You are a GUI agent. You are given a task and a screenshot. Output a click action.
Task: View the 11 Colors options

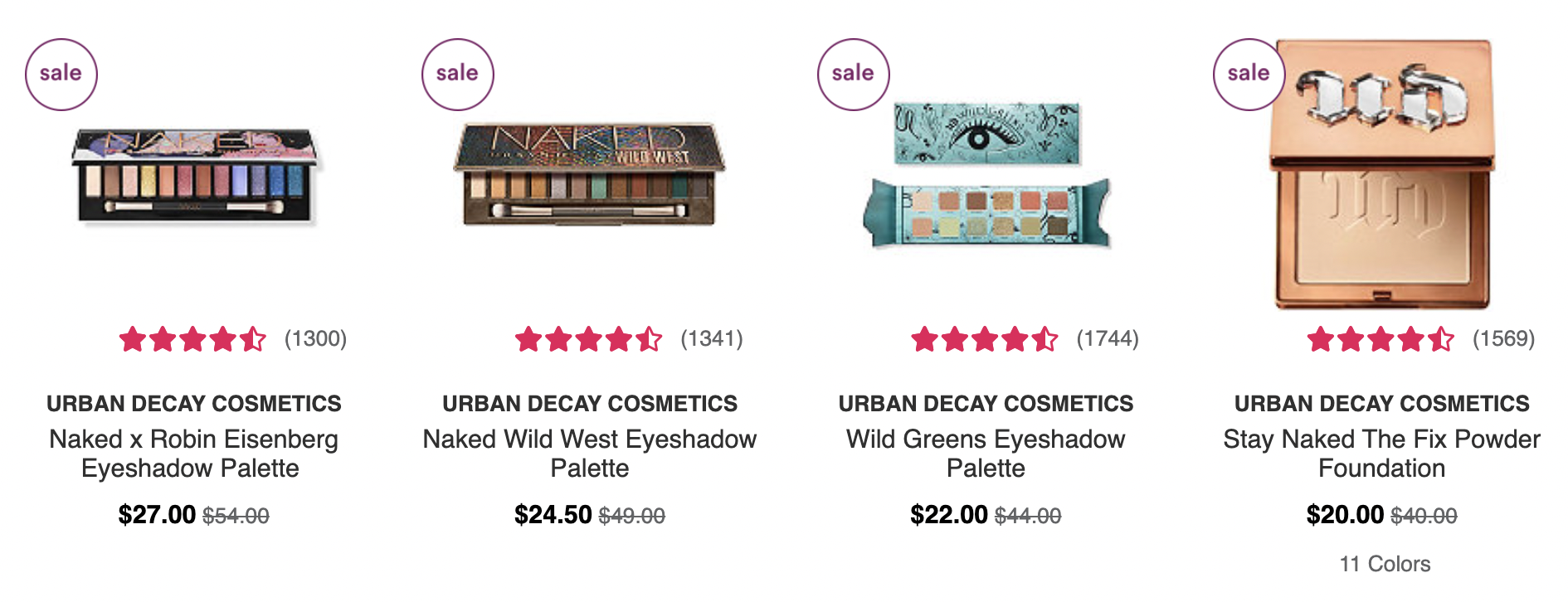(1385, 564)
